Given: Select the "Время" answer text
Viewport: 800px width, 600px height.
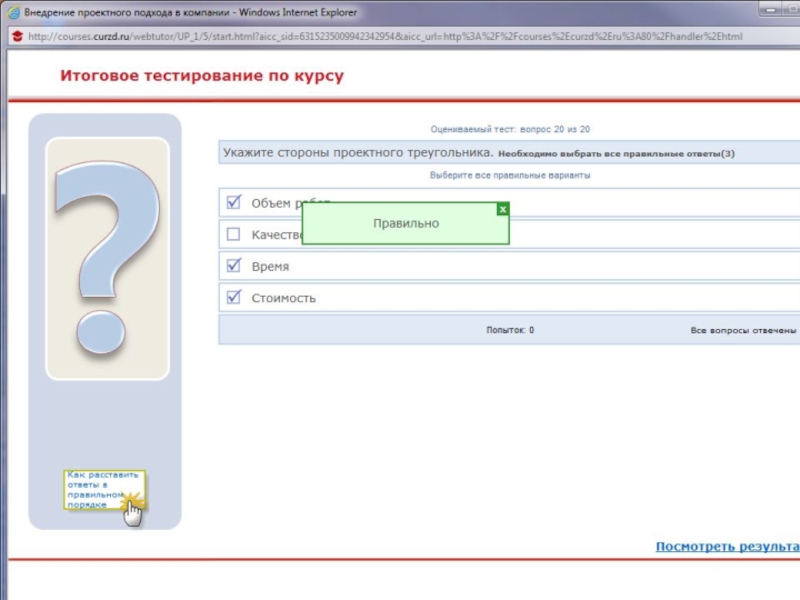Looking at the screenshot, I should (270, 266).
